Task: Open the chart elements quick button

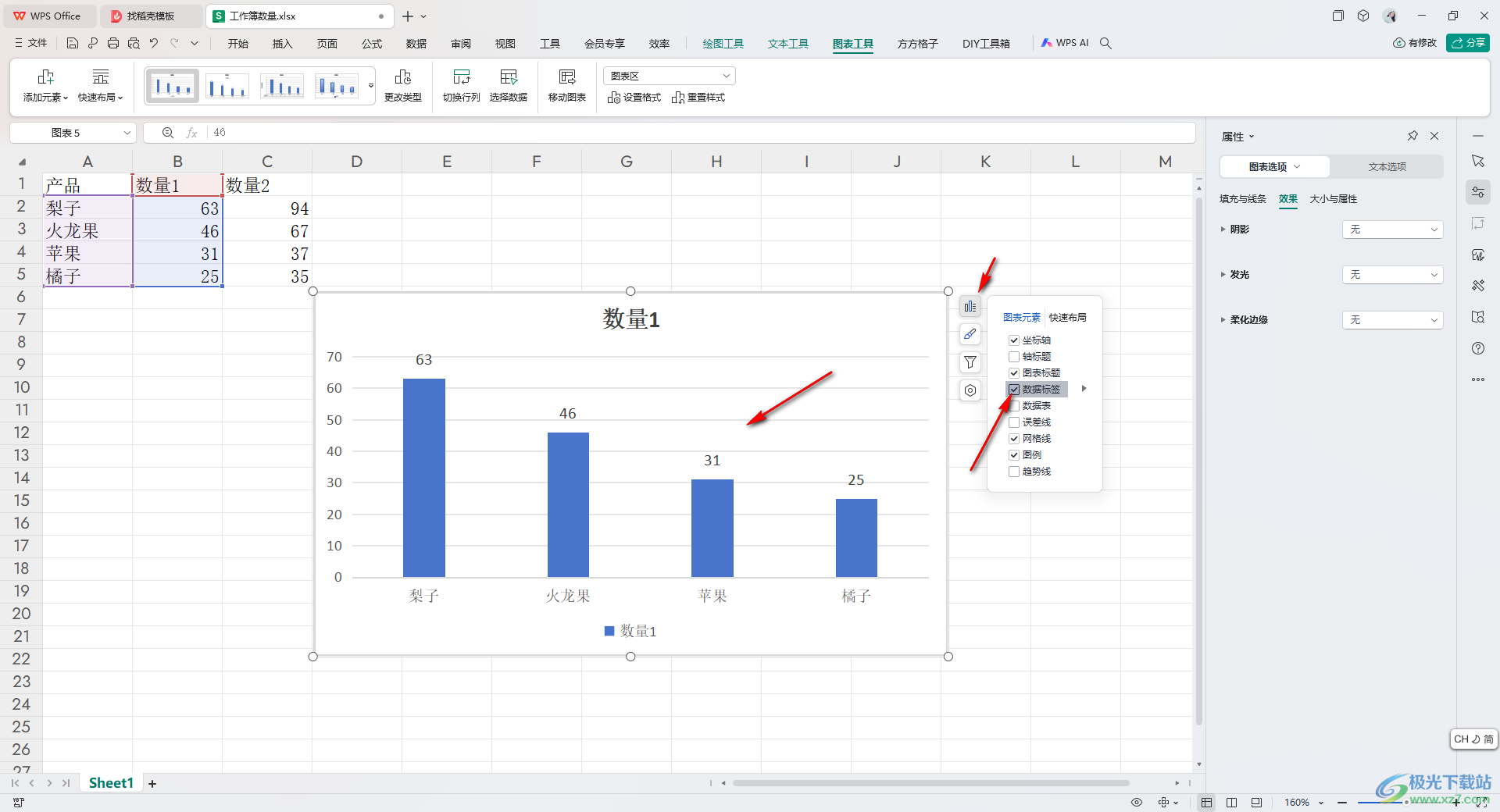Action: (970, 307)
